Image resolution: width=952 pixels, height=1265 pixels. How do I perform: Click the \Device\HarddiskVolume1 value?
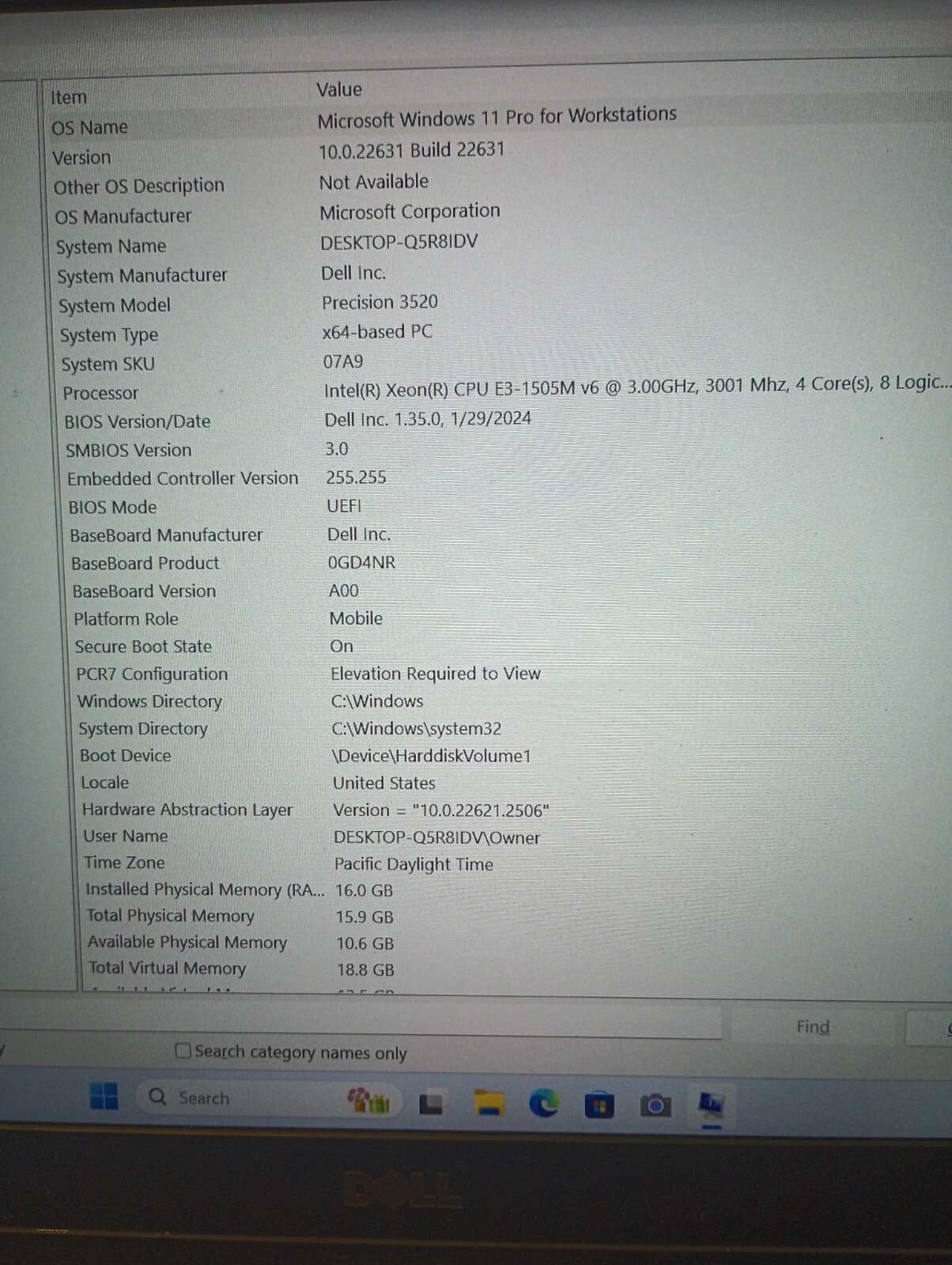tap(432, 756)
